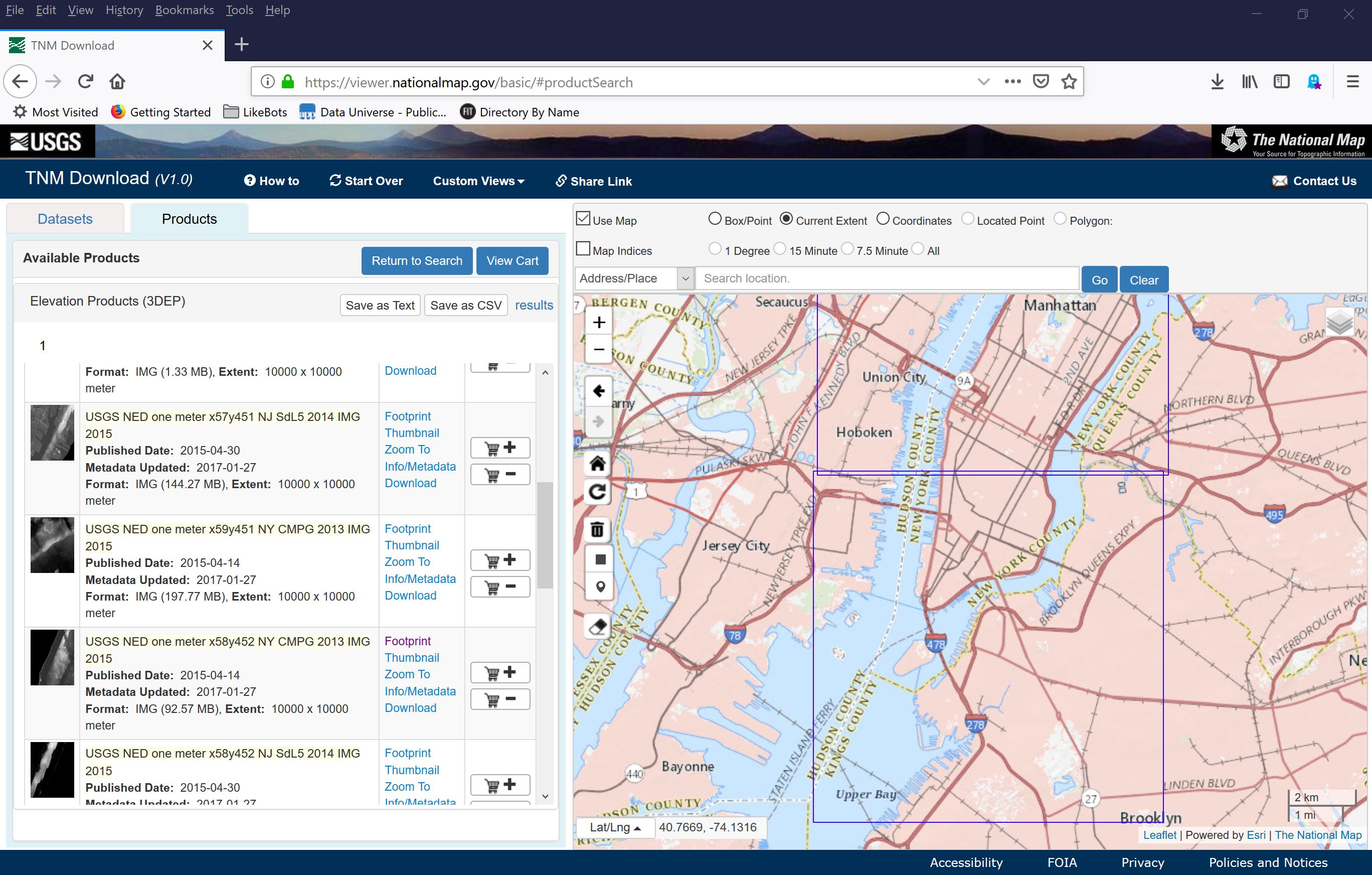Click the product list scrollbar thumb
Image resolution: width=1372 pixels, height=875 pixels.
pos(545,535)
